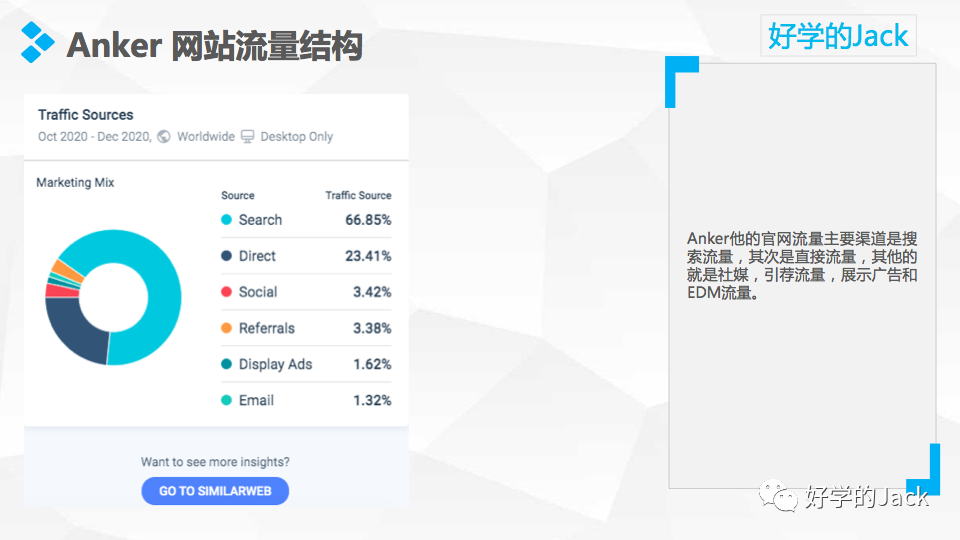Select the Display Ads legend dot

coord(227,364)
